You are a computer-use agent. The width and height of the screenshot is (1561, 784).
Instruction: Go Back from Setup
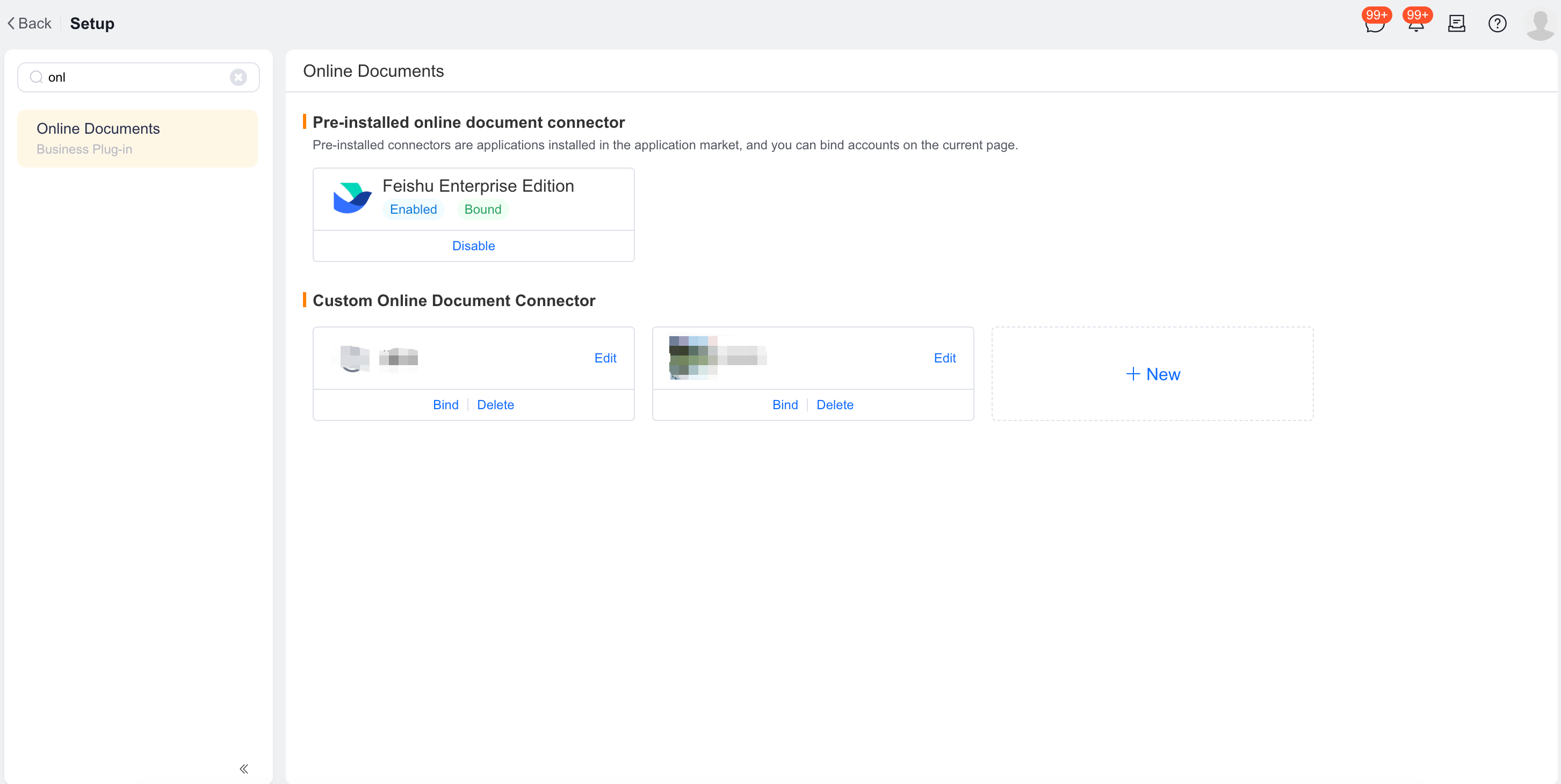pyautogui.click(x=29, y=24)
